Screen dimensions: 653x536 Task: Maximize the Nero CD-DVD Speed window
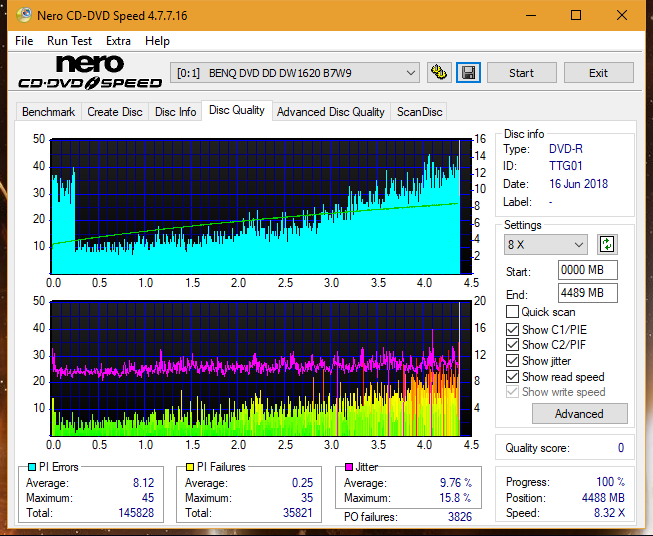(576, 15)
